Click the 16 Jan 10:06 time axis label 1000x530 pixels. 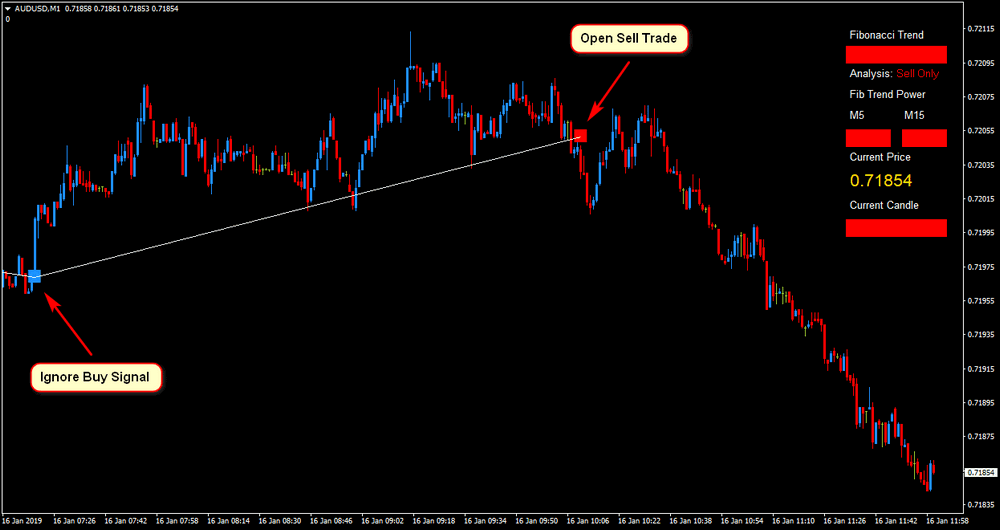click(x=589, y=521)
